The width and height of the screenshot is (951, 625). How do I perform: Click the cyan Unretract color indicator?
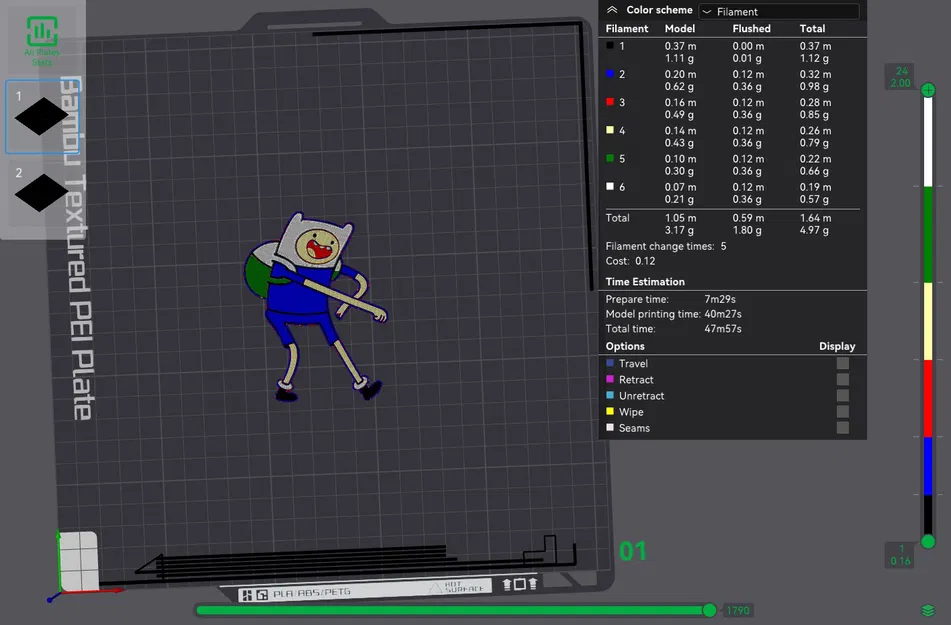click(x=610, y=395)
